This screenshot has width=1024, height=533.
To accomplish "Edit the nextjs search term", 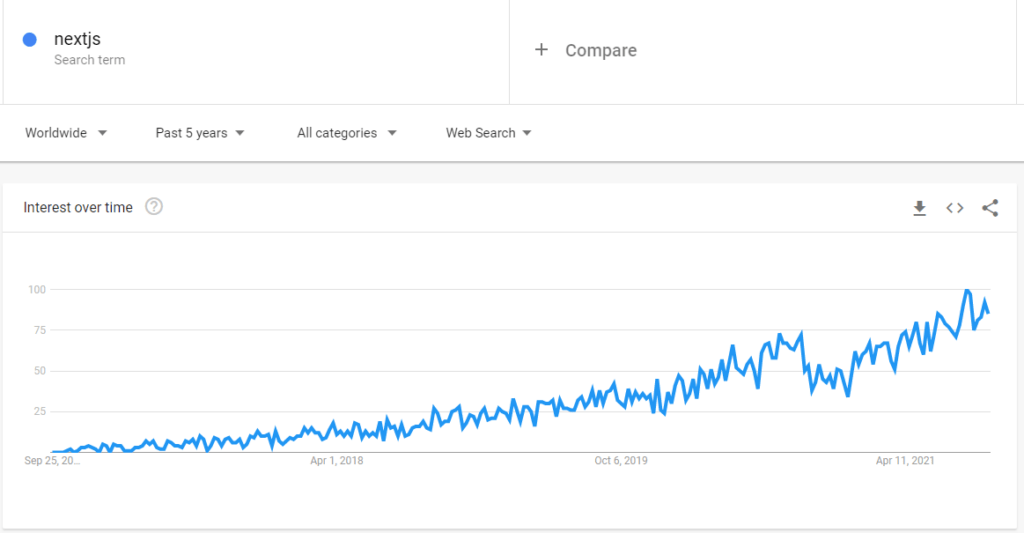I will (x=77, y=39).
